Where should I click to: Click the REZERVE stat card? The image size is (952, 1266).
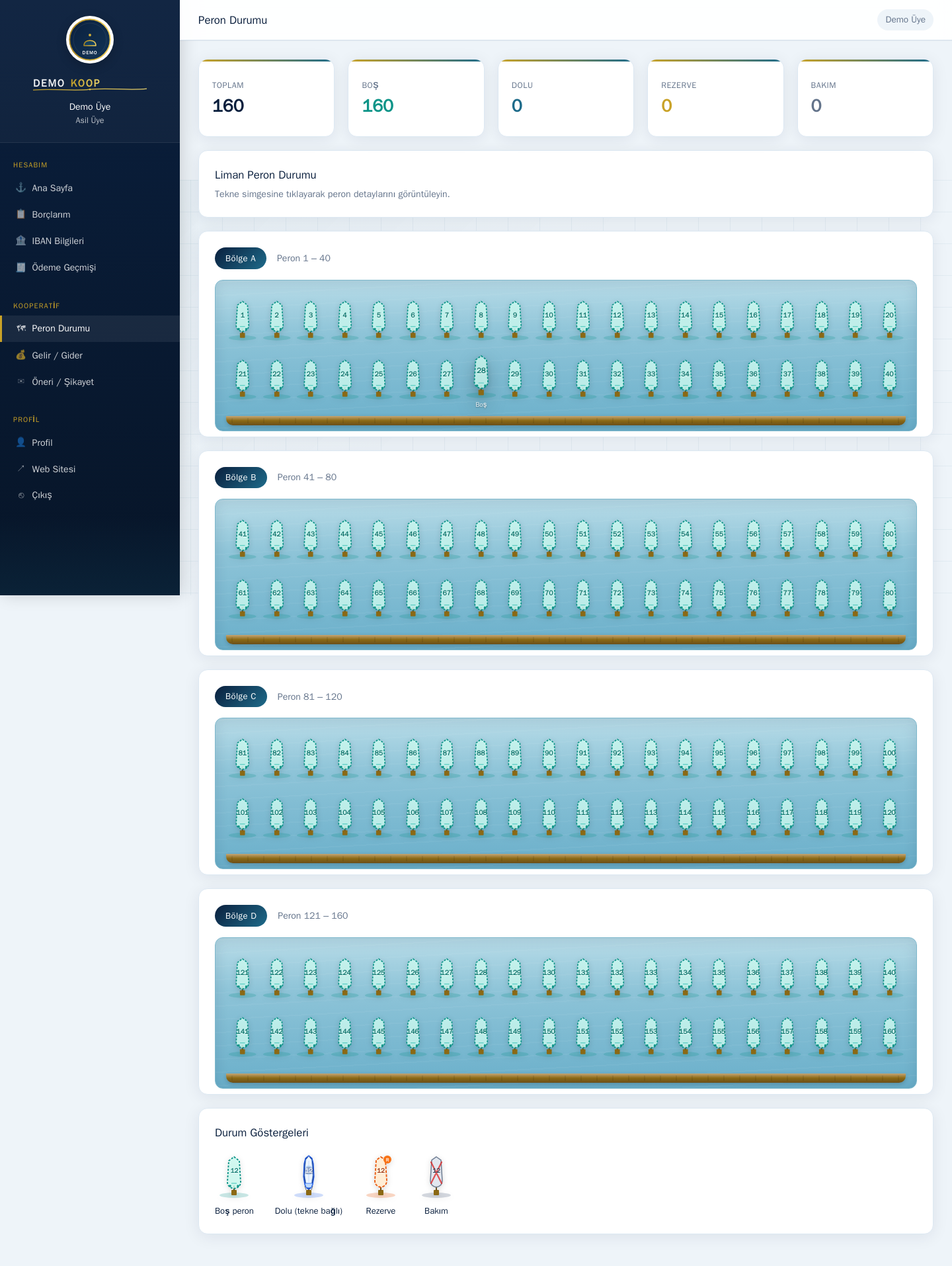[715, 98]
